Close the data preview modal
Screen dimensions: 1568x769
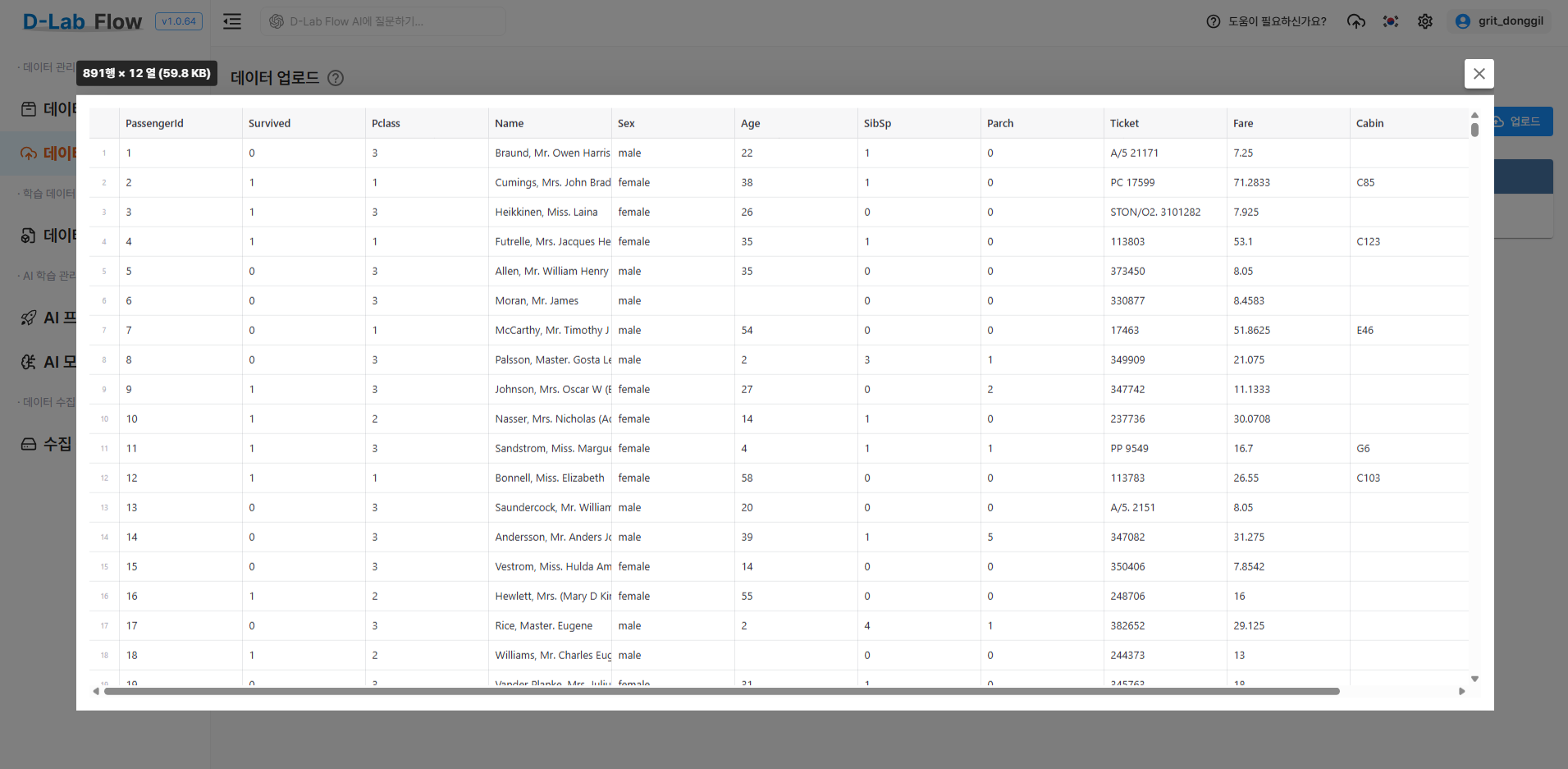[1479, 74]
